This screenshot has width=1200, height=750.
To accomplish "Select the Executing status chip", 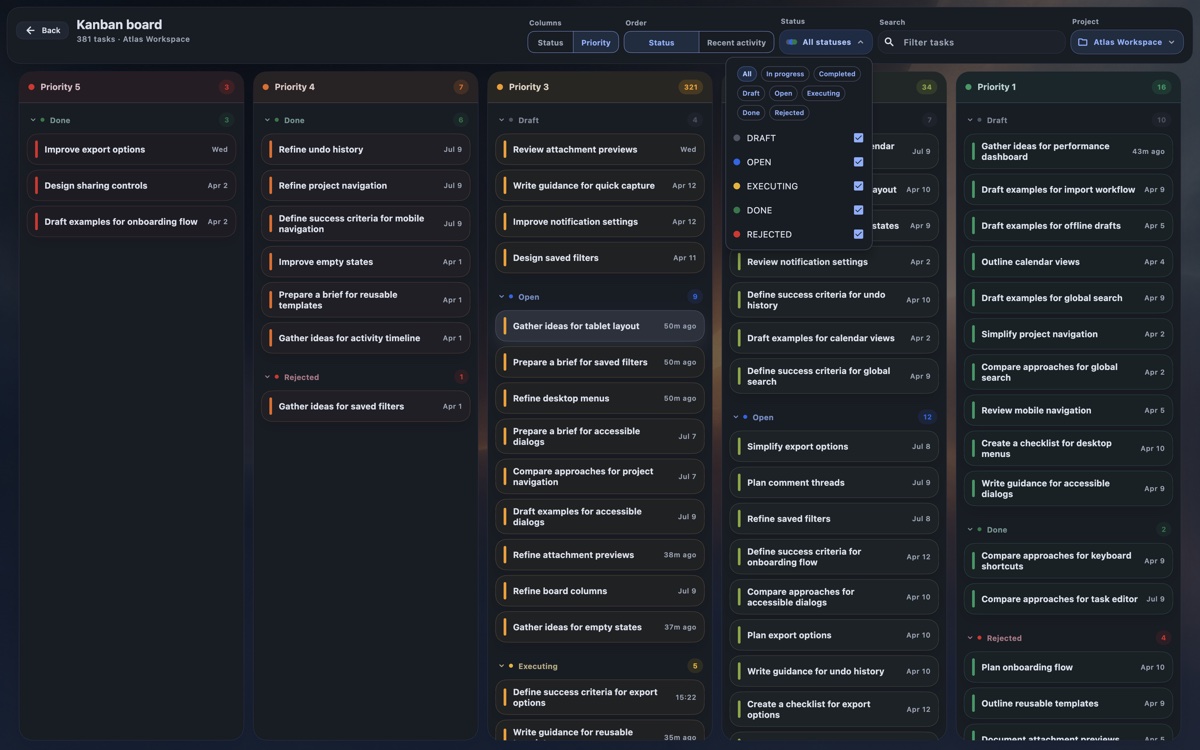I will tap(823, 93).
